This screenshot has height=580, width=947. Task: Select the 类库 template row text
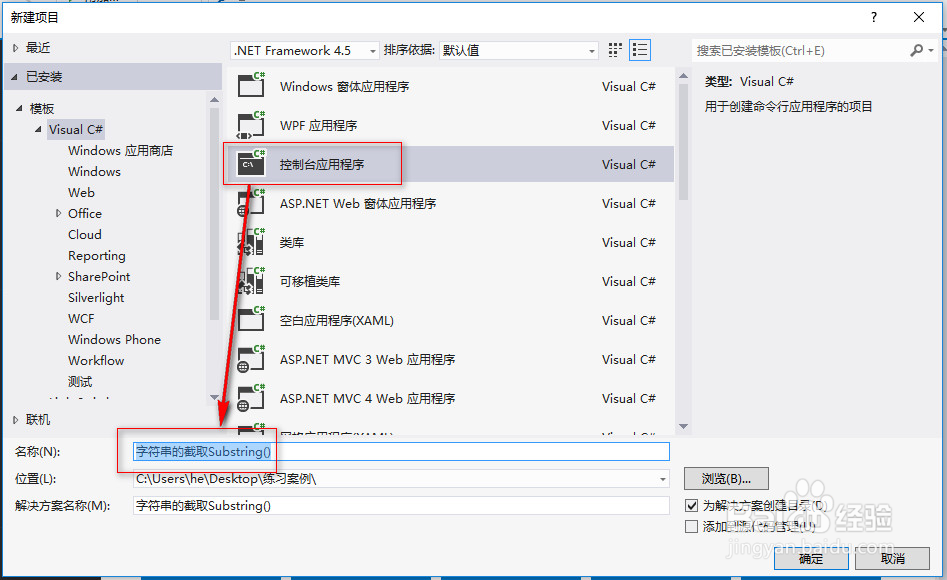292,242
